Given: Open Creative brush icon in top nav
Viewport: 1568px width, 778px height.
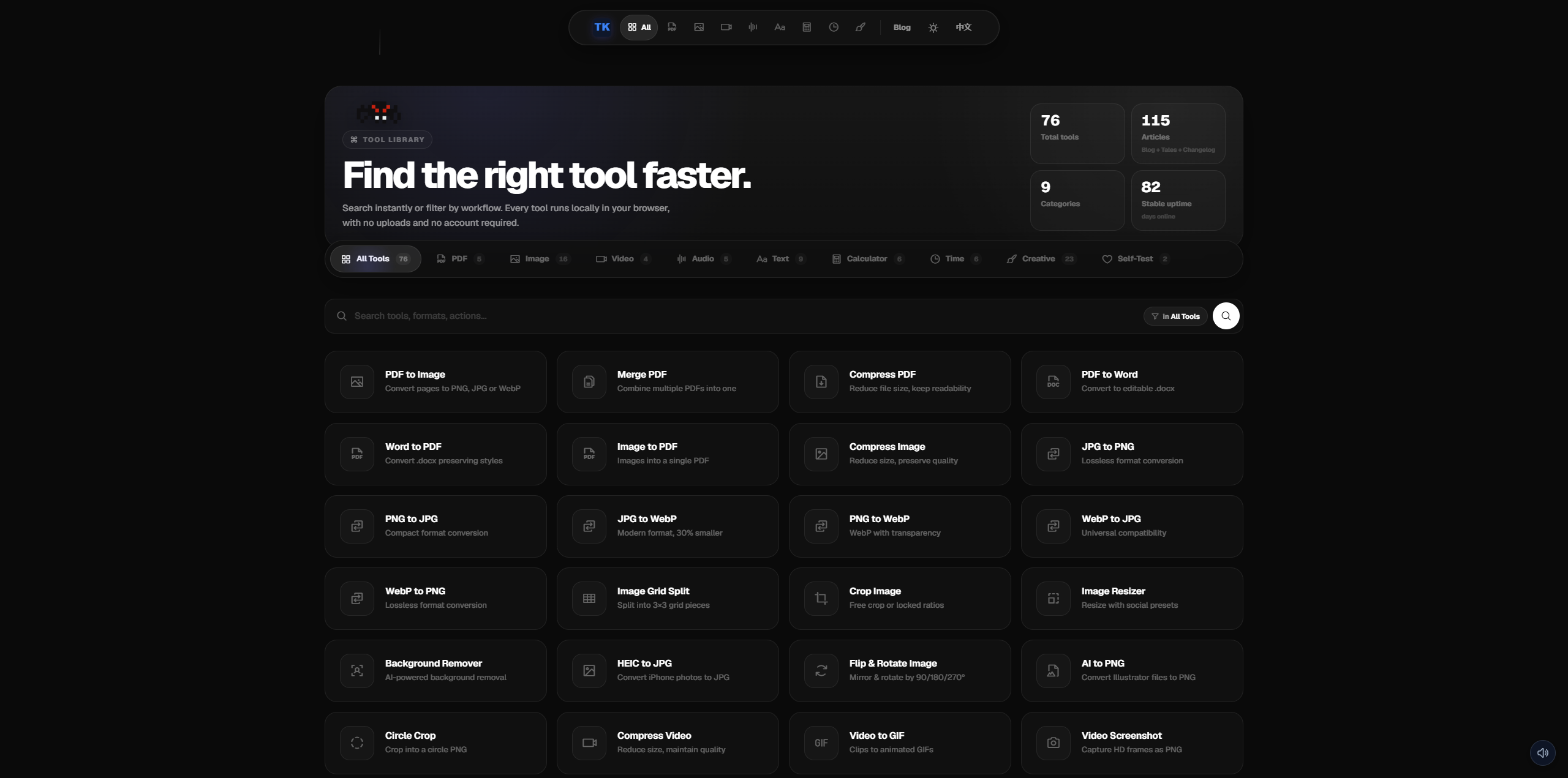Looking at the screenshot, I should pos(861,28).
